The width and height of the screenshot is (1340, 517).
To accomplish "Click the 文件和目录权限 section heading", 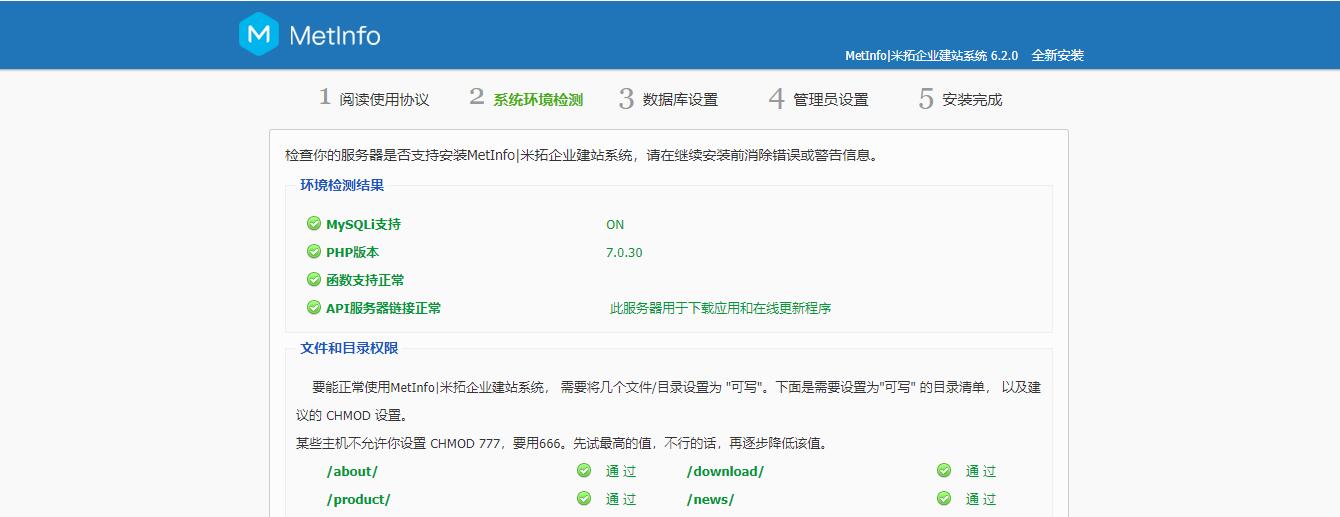I will point(349,348).
